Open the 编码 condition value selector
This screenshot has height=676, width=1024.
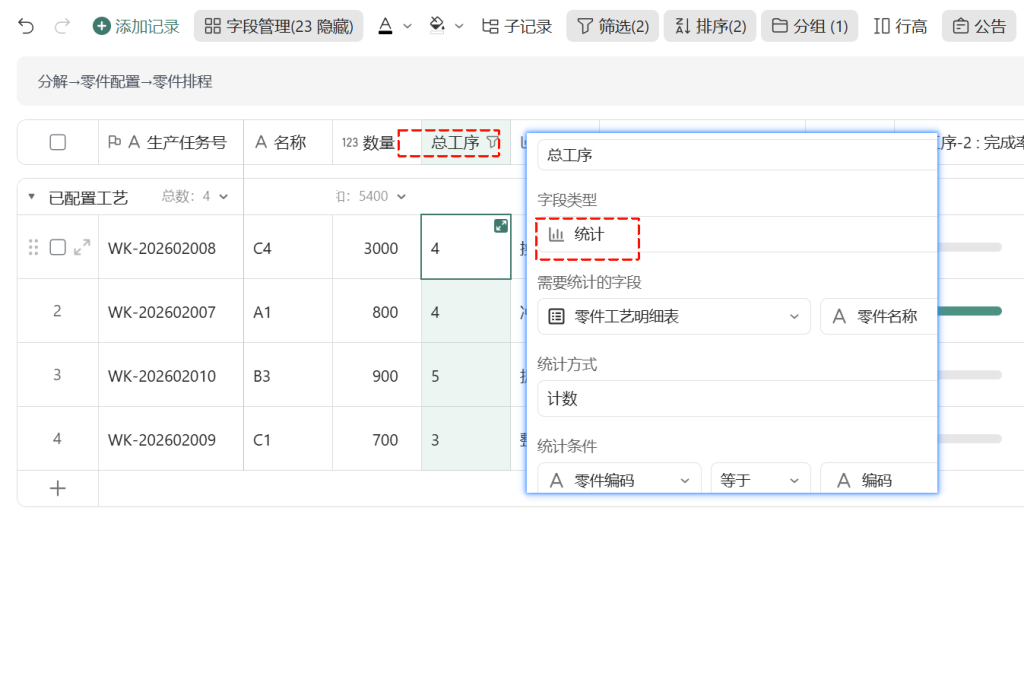coord(878,480)
